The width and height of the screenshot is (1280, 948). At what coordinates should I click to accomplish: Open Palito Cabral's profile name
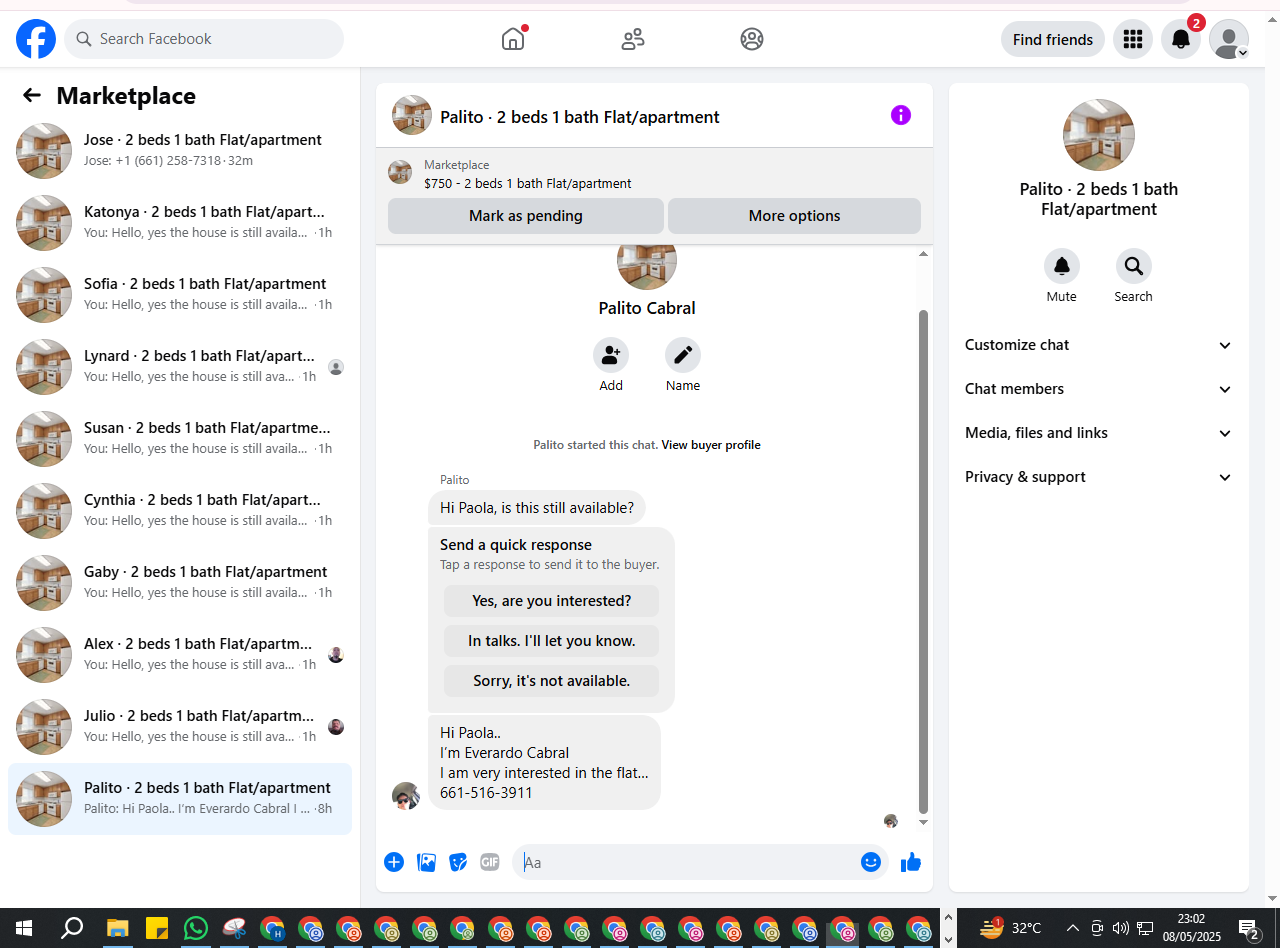pos(647,308)
